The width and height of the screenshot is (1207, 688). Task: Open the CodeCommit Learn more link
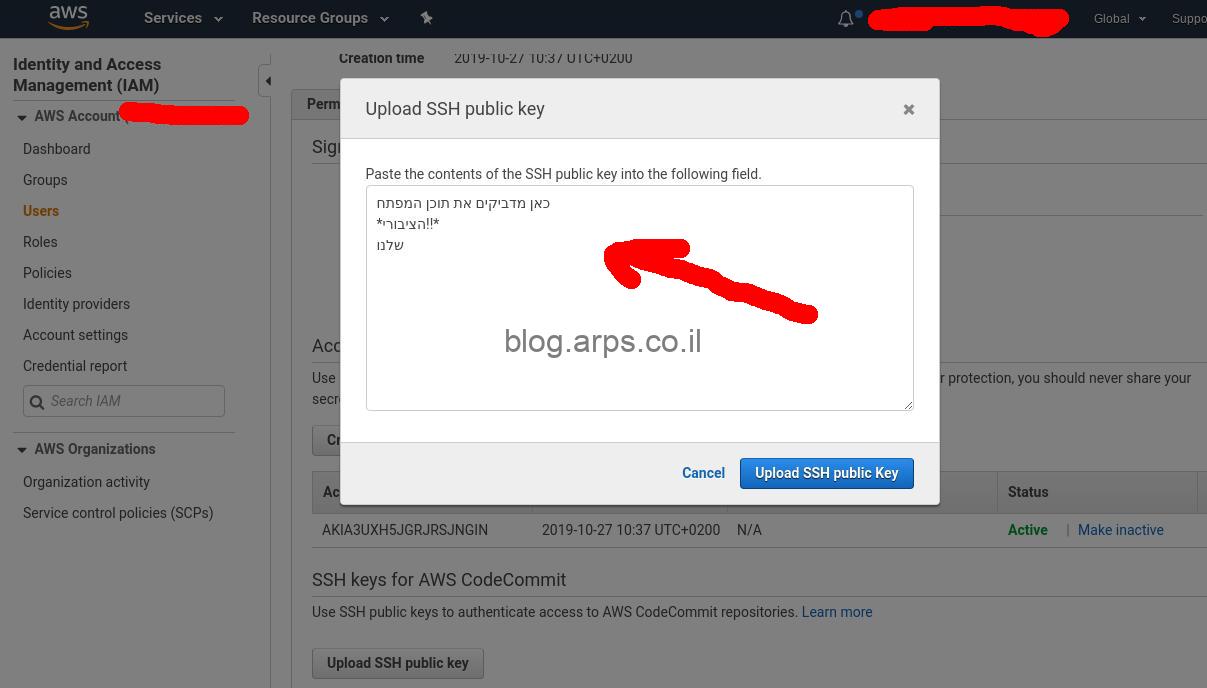point(837,612)
